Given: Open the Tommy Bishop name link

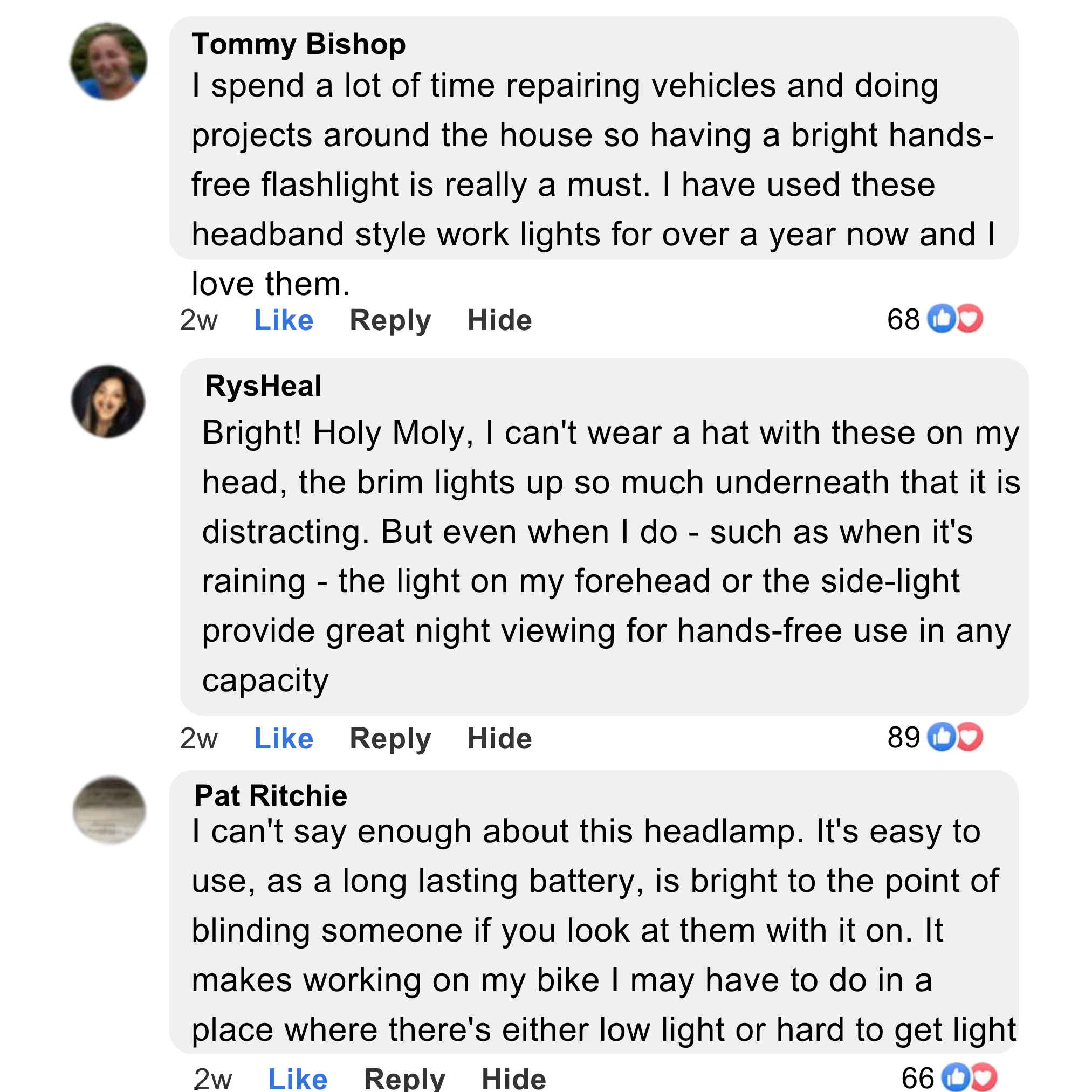Looking at the screenshot, I should coord(298,44).
